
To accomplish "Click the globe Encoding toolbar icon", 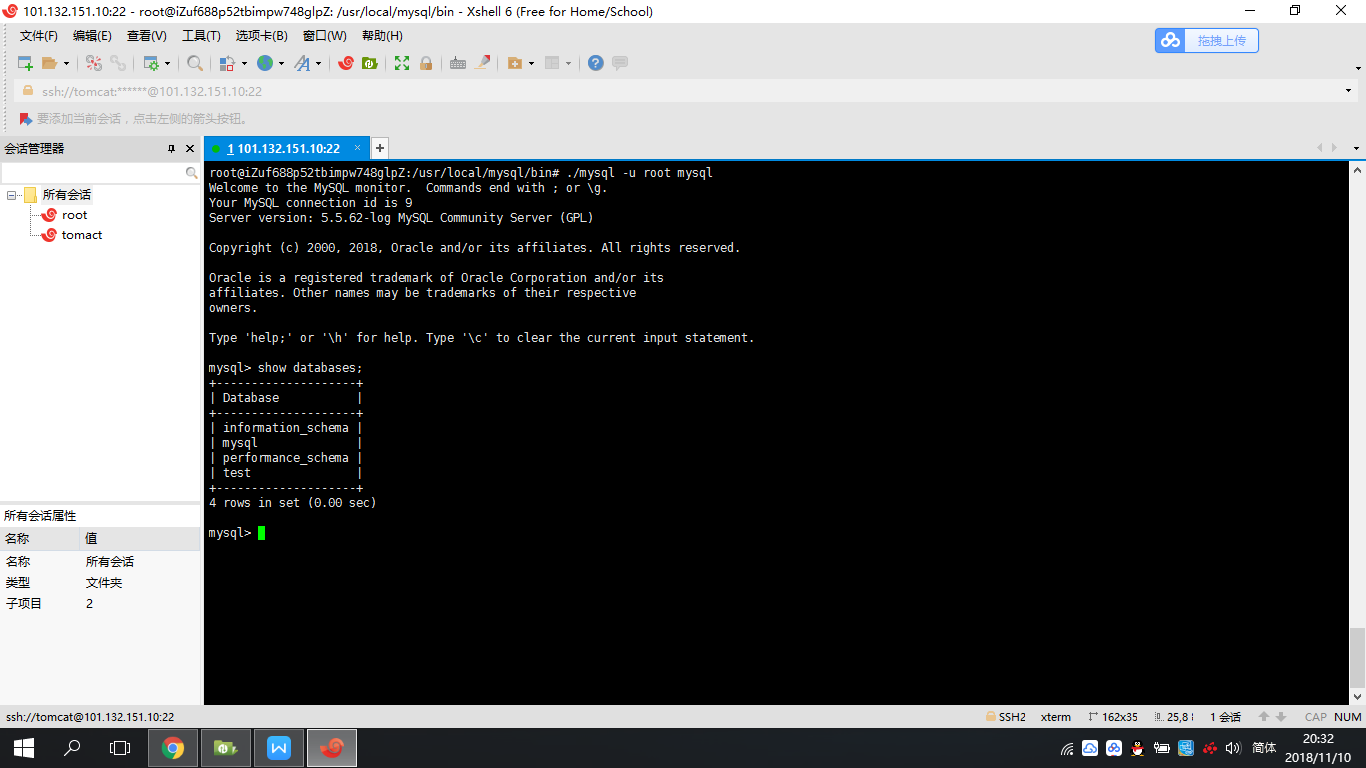I will tap(265, 63).
